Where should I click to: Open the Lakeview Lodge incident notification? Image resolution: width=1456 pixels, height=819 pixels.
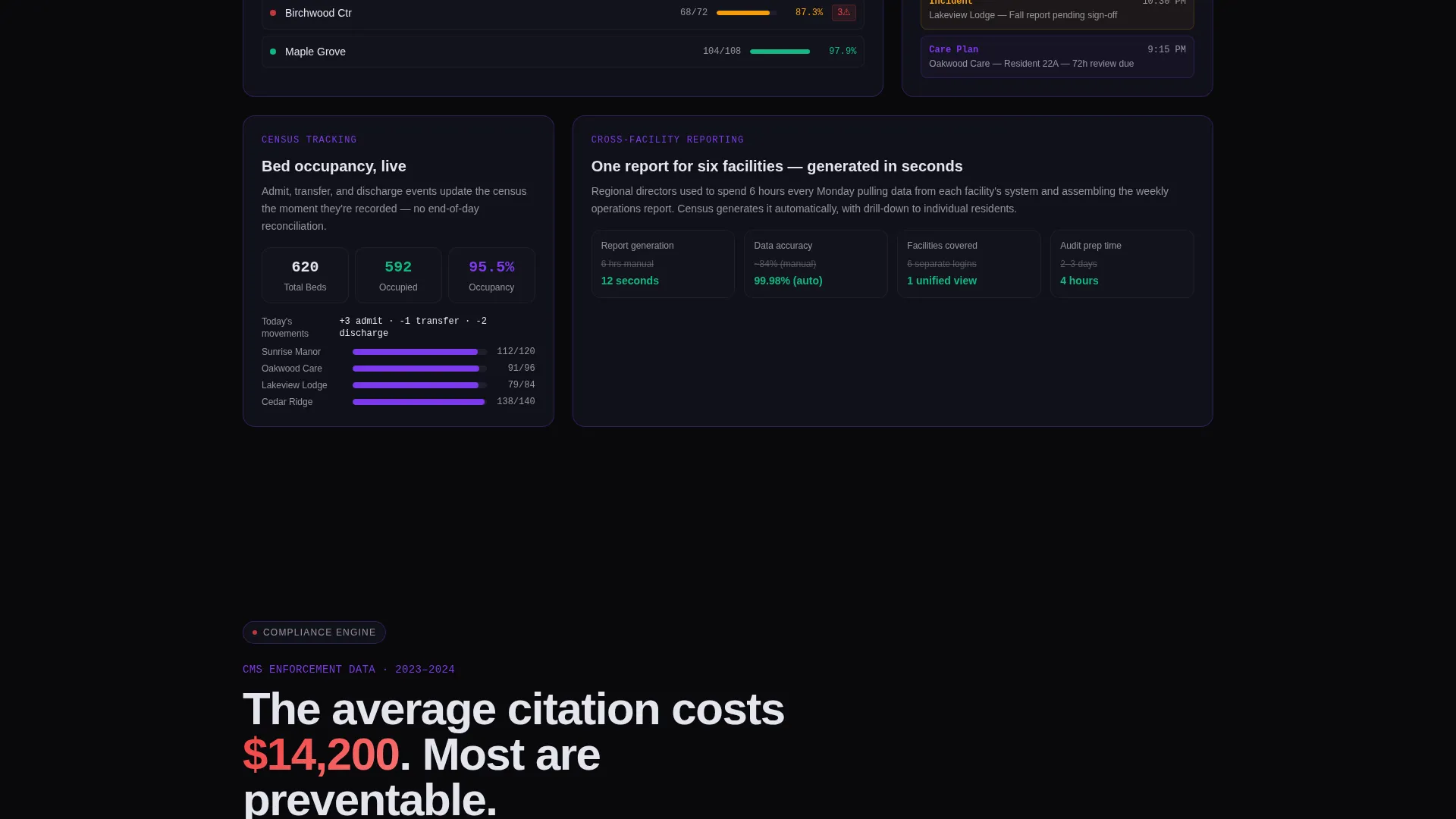pos(1057,12)
